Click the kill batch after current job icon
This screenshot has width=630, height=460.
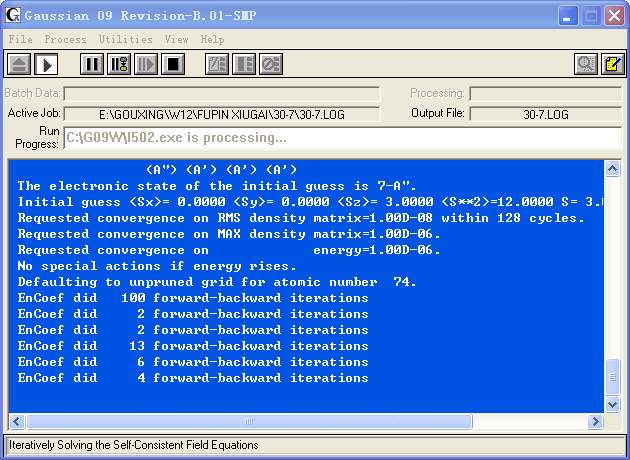271,64
